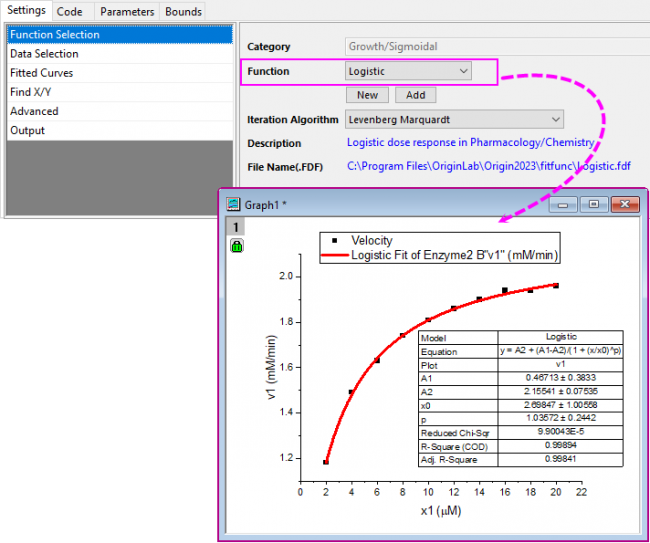Screen dimensions: 650x543
Task: Open the Parameters tab
Action: 127,11
